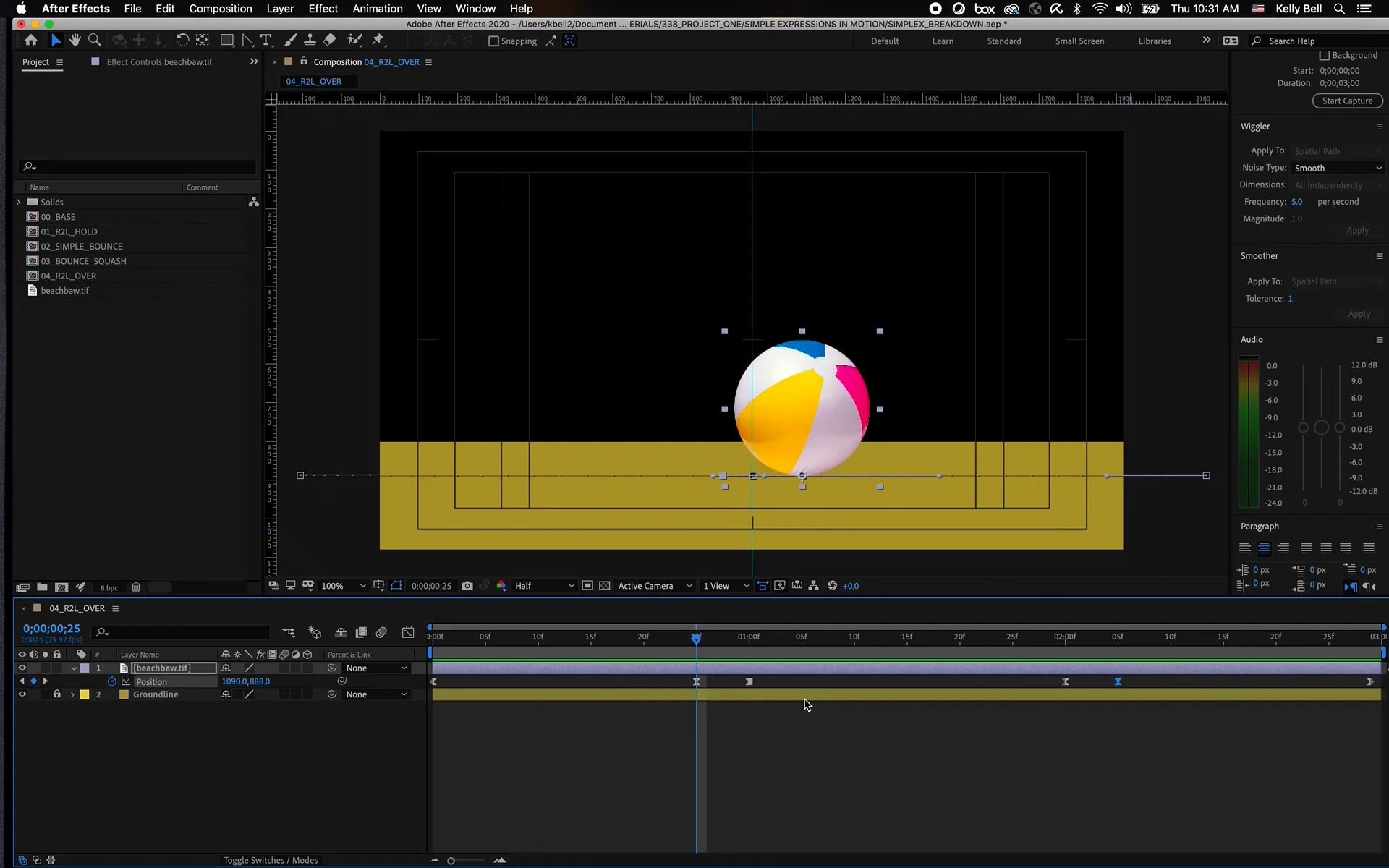The image size is (1389, 868).
Task: Hide the Groundline layer
Action: point(22,694)
